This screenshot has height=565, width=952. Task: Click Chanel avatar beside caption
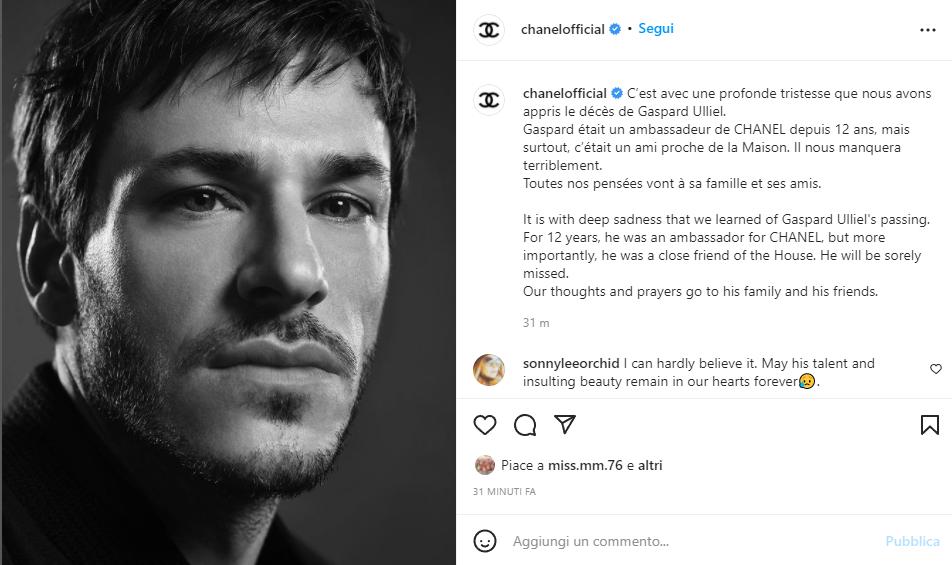489,100
